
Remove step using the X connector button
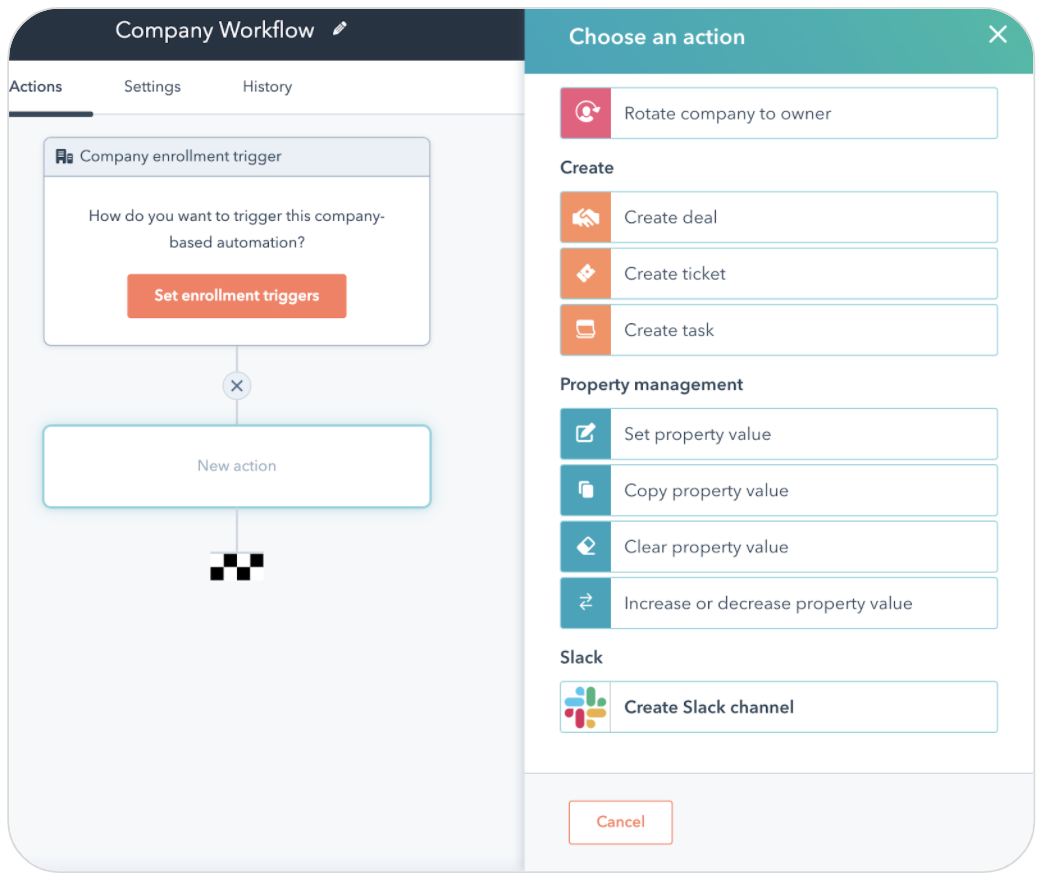[237, 386]
